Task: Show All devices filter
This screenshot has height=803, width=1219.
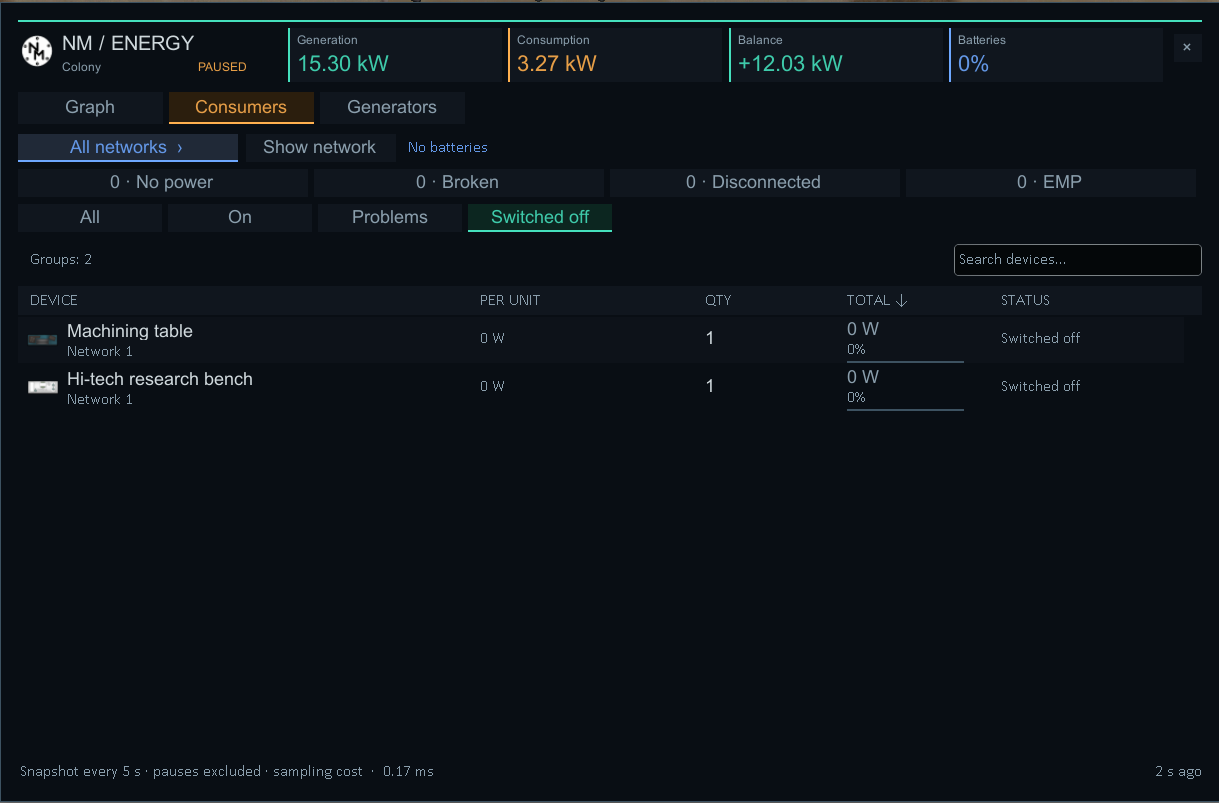Action: (x=90, y=217)
